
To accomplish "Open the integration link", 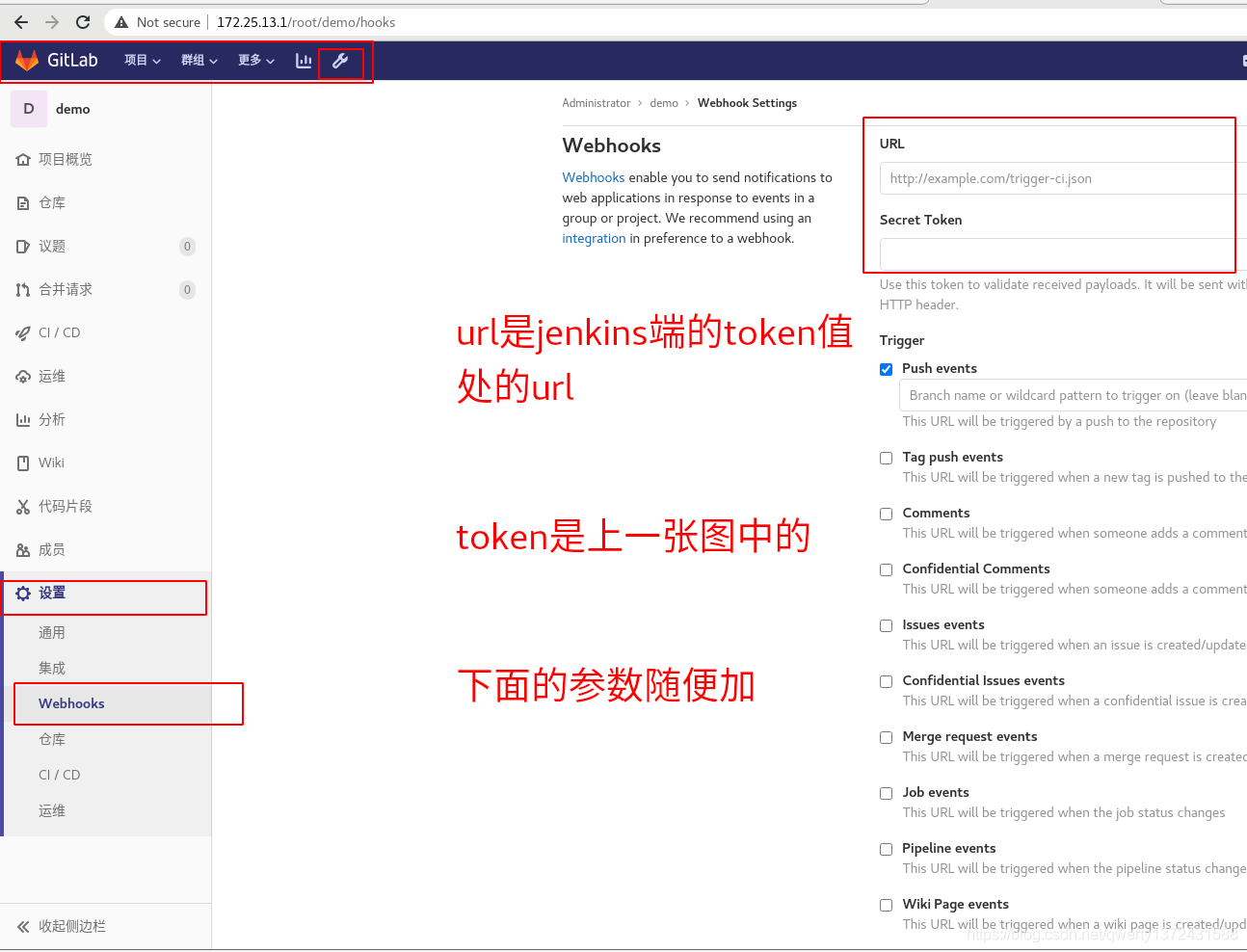I will [x=594, y=239].
